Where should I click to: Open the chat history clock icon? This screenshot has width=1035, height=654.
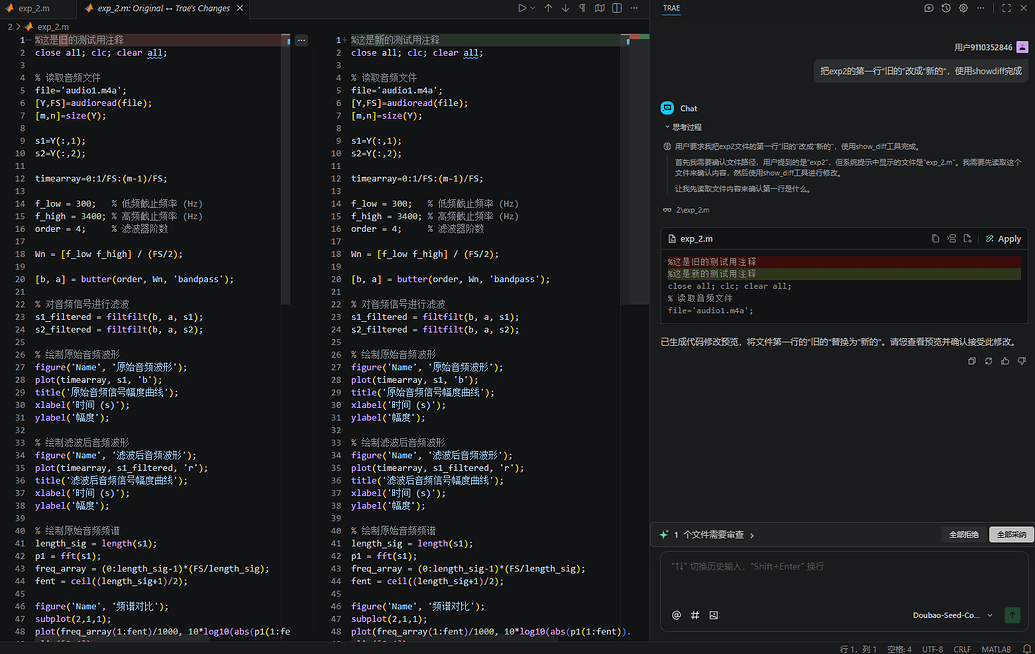946,8
